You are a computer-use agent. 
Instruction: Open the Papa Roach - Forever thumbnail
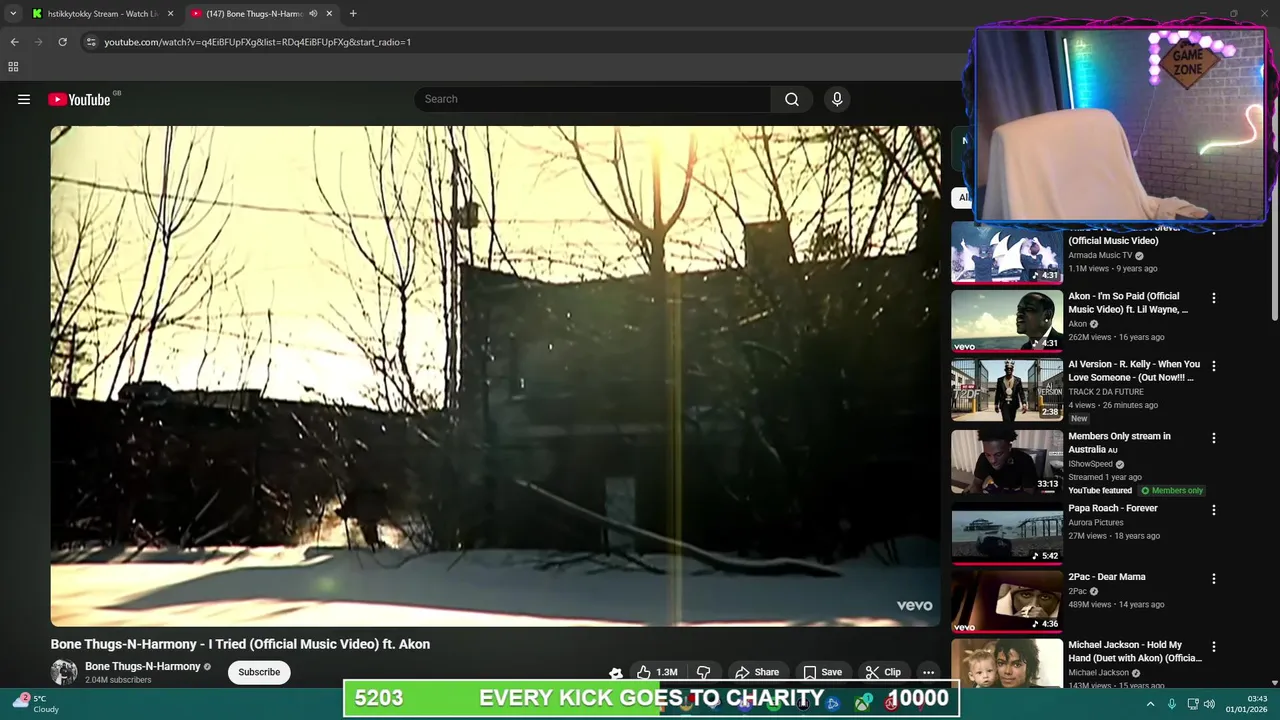(x=1007, y=533)
